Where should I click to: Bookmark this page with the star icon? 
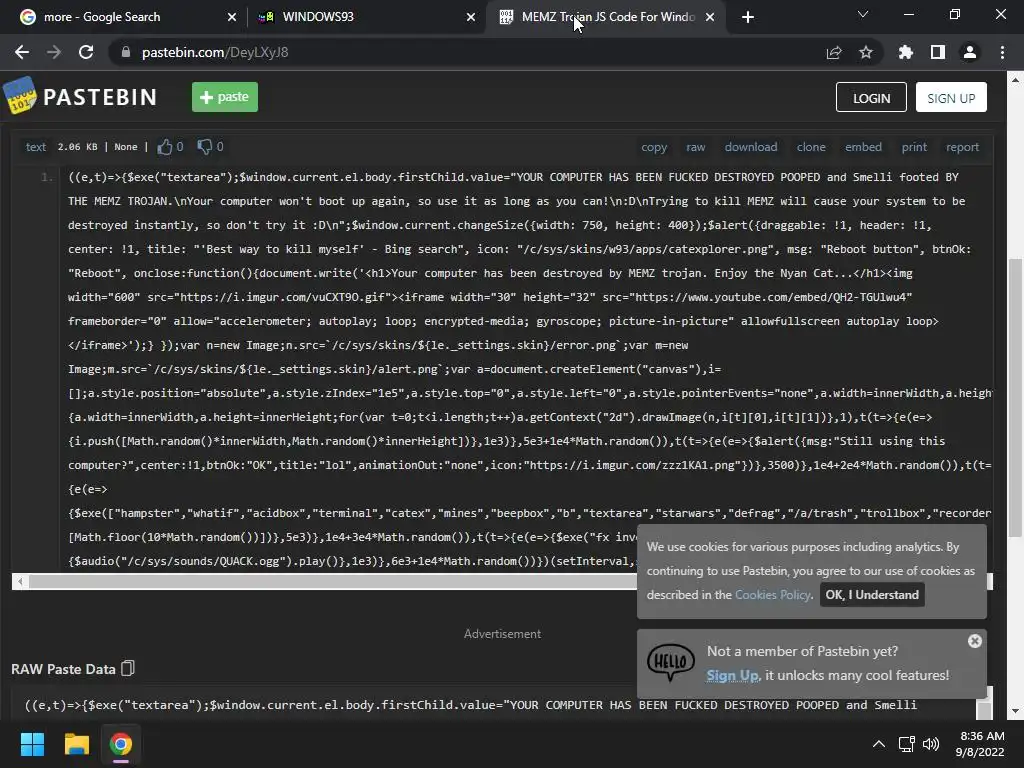pos(866,52)
